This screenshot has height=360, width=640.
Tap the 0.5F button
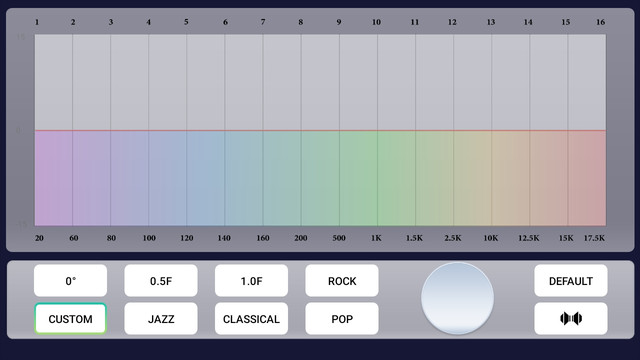161,281
